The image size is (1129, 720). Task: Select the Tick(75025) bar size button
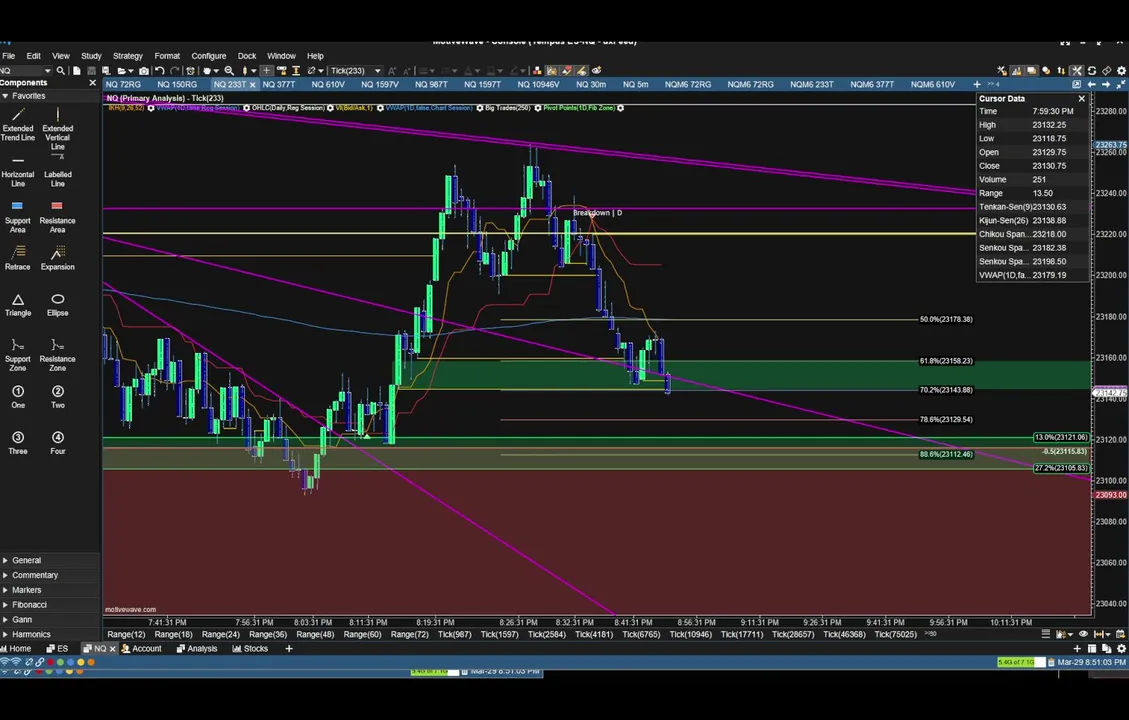coord(896,634)
